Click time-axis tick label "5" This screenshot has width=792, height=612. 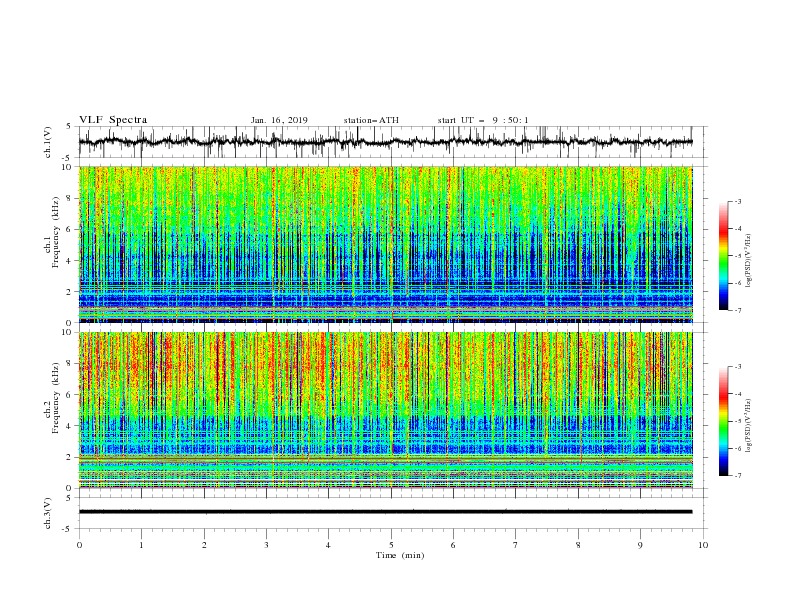coord(391,545)
